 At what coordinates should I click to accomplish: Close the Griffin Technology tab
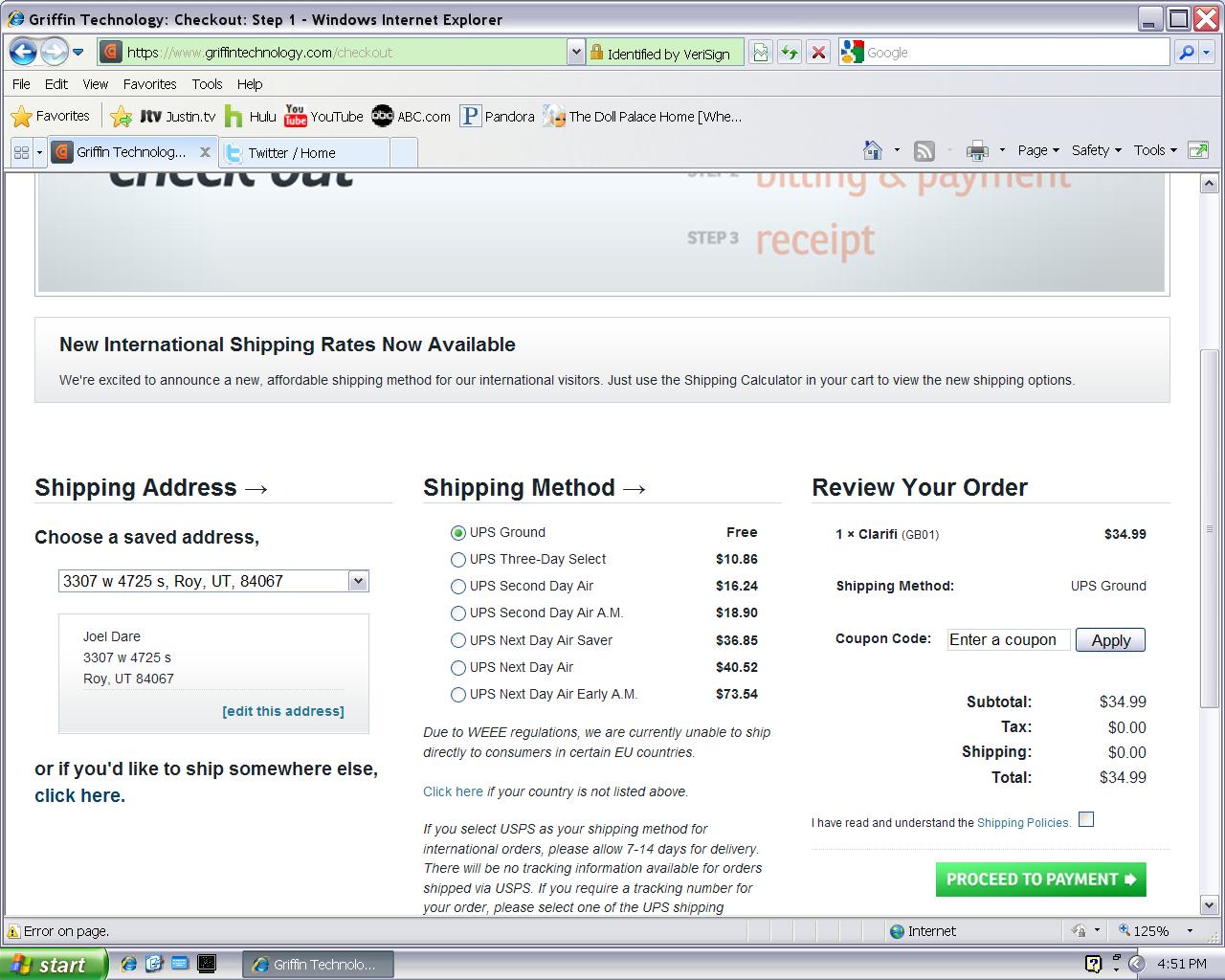pos(205,152)
